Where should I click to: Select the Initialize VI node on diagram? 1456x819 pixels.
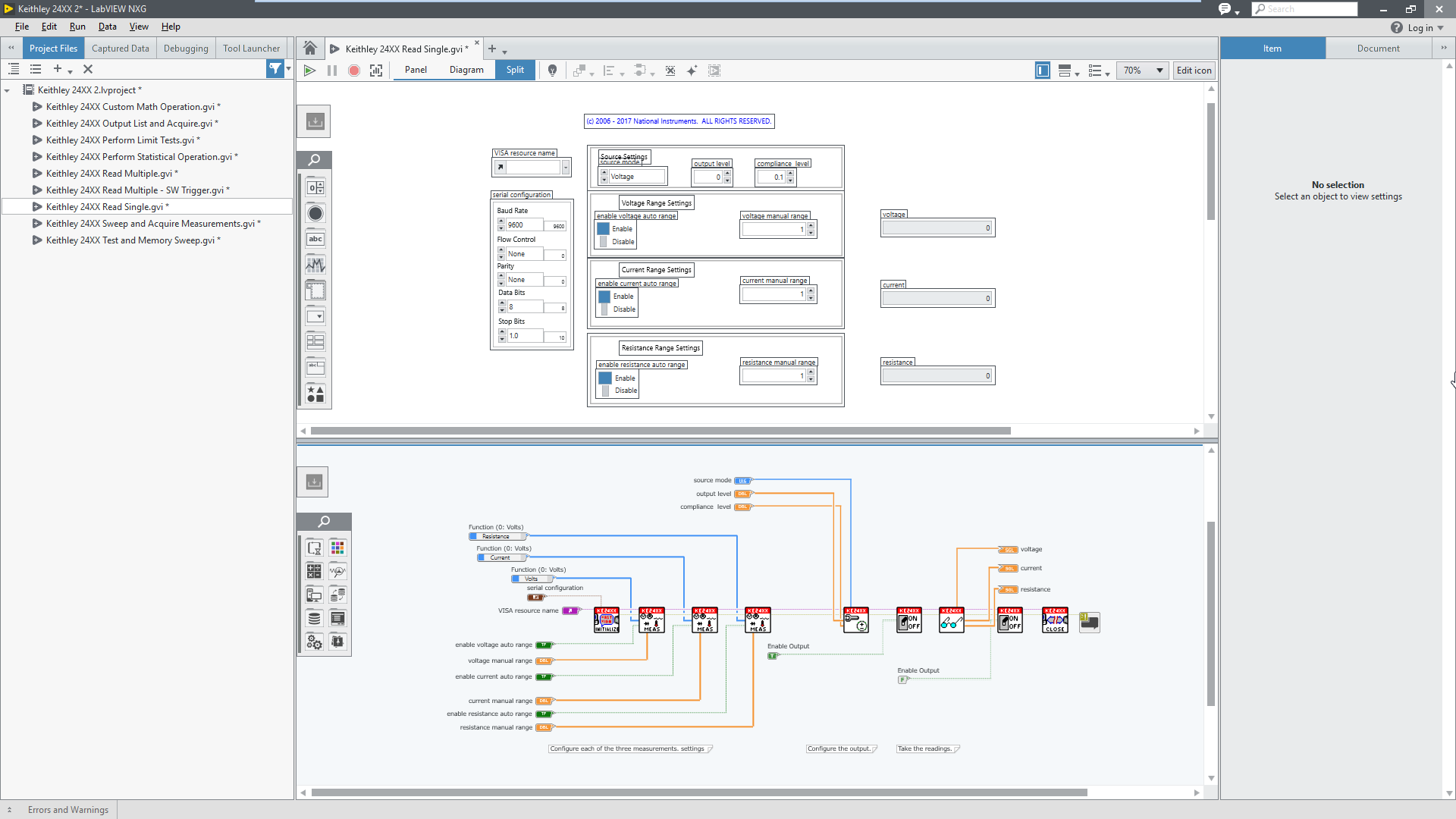pyautogui.click(x=607, y=620)
